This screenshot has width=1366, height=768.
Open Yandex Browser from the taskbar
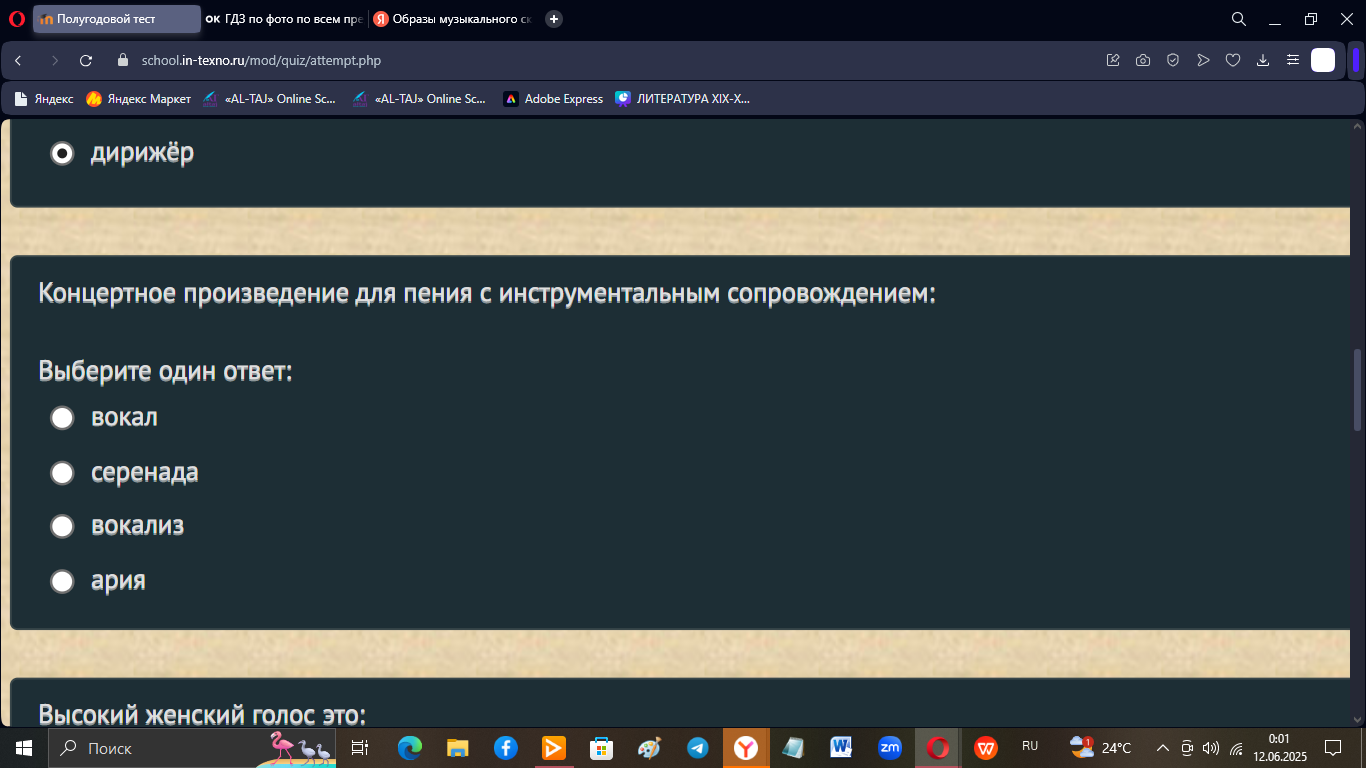(x=746, y=748)
